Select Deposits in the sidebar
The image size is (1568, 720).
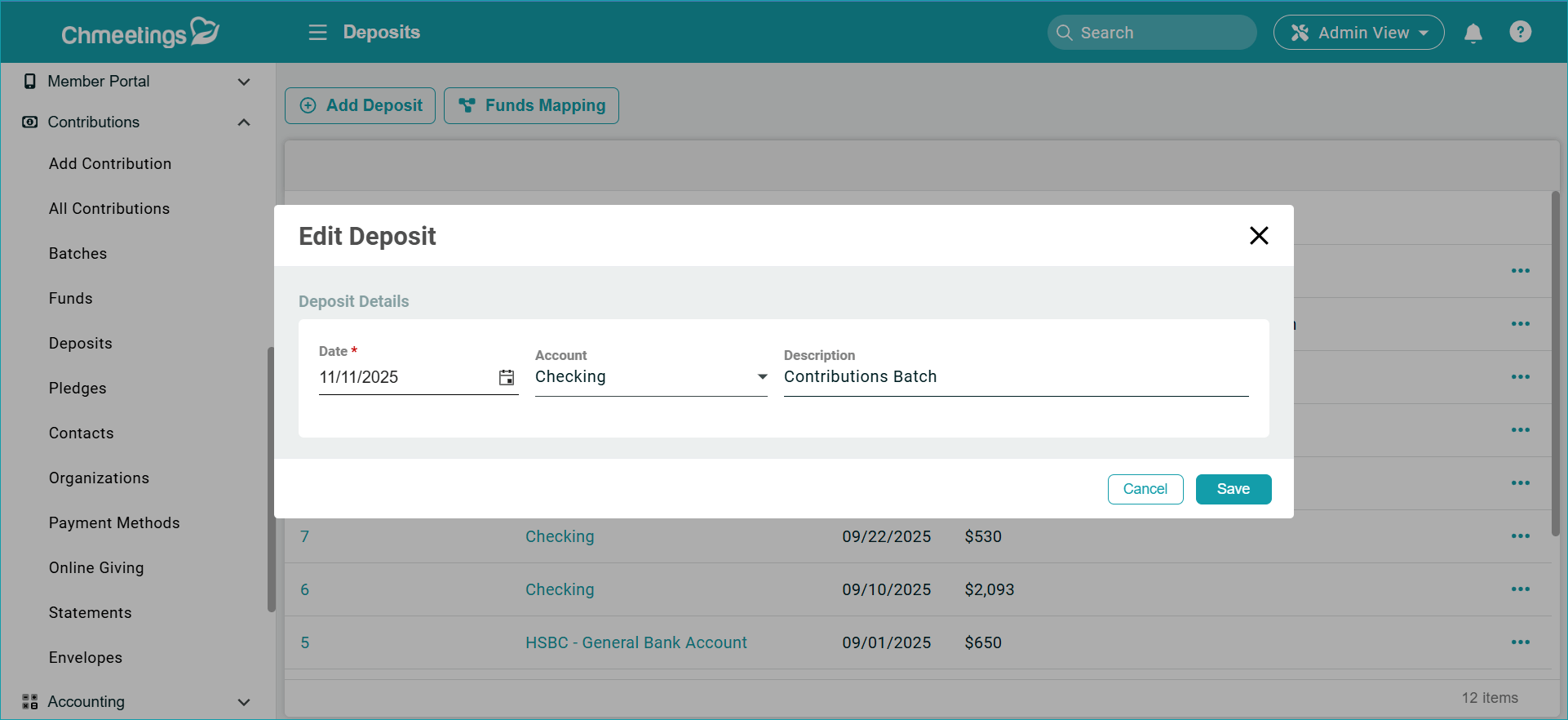click(80, 343)
